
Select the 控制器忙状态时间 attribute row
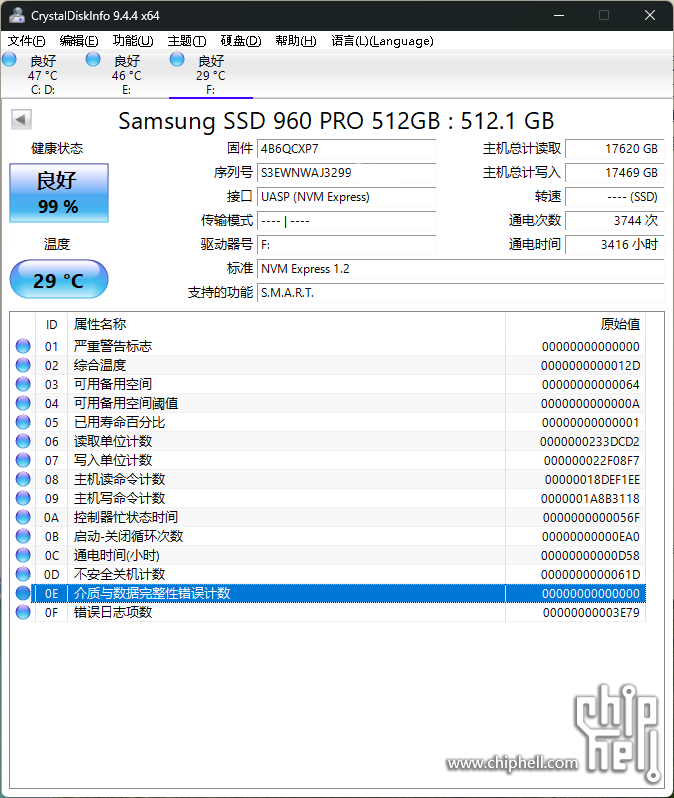tap(328, 517)
